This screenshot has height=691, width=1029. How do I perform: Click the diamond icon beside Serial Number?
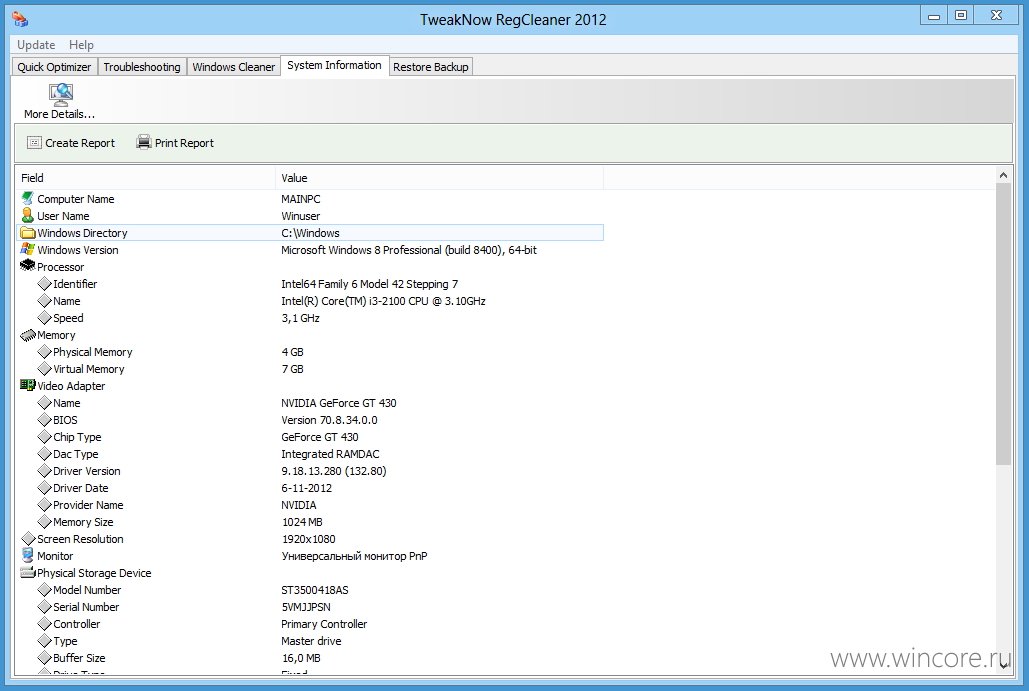pos(44,607)
